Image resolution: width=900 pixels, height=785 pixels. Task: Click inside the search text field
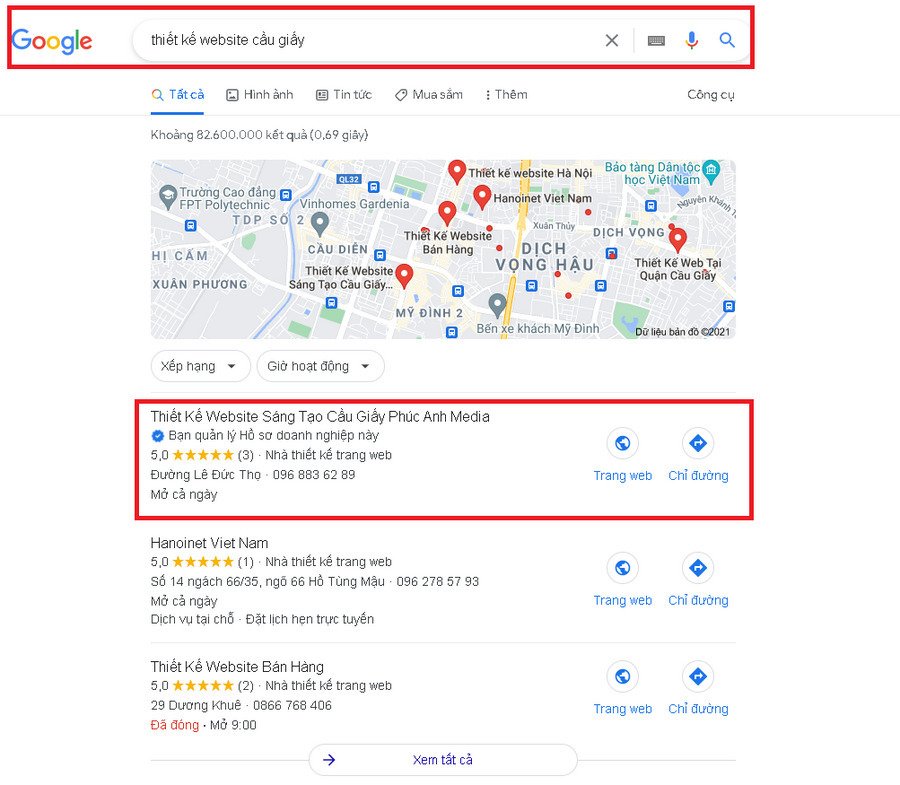pyautogui.click(x=367, y=40)
